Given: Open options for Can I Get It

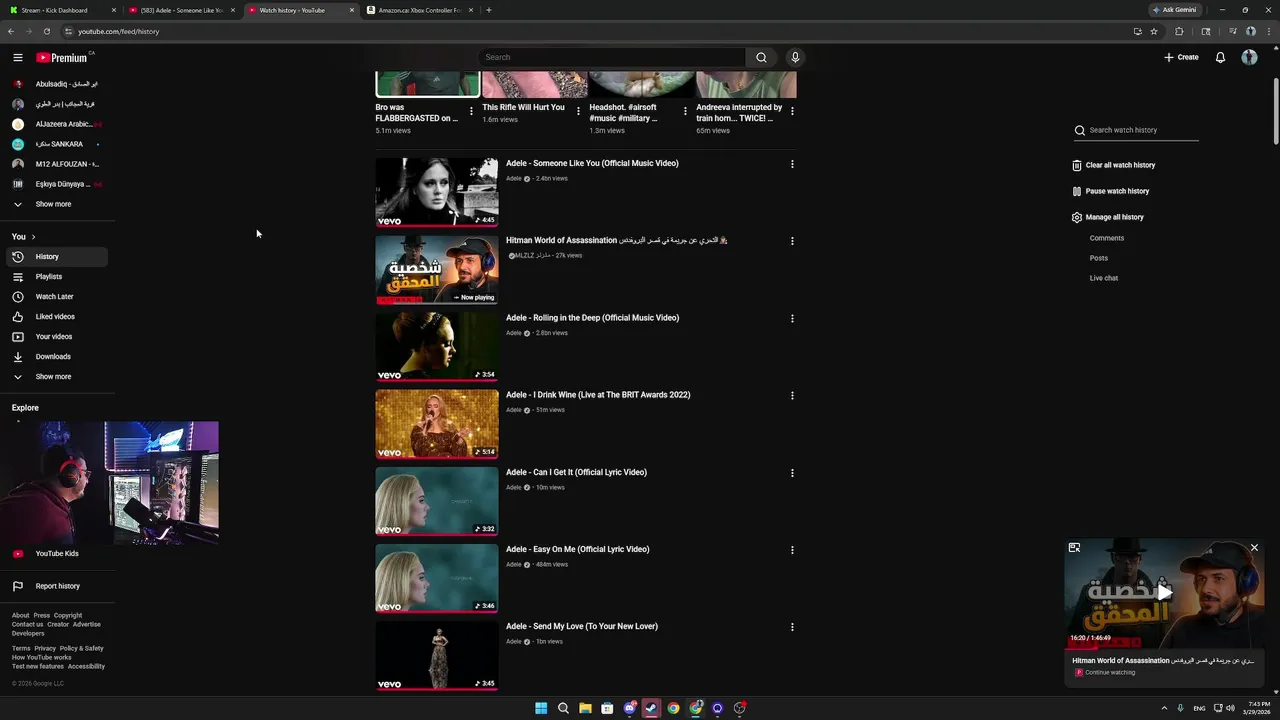Looking at the screenshot, I should coord(792,473).
